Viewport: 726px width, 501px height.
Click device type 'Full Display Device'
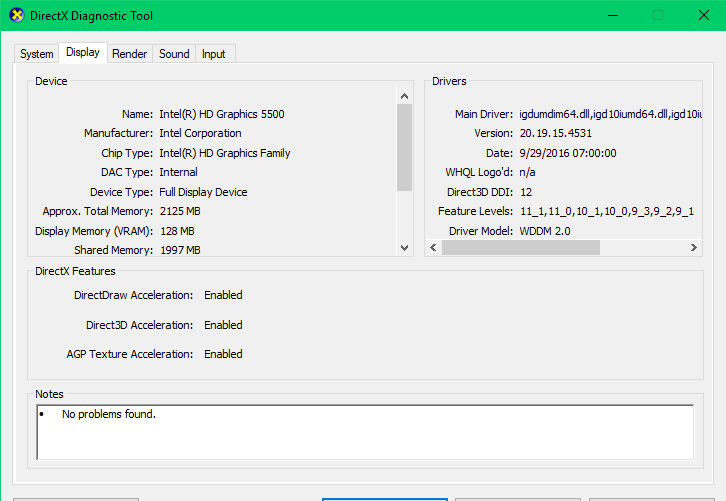click(x=203, y=192)
